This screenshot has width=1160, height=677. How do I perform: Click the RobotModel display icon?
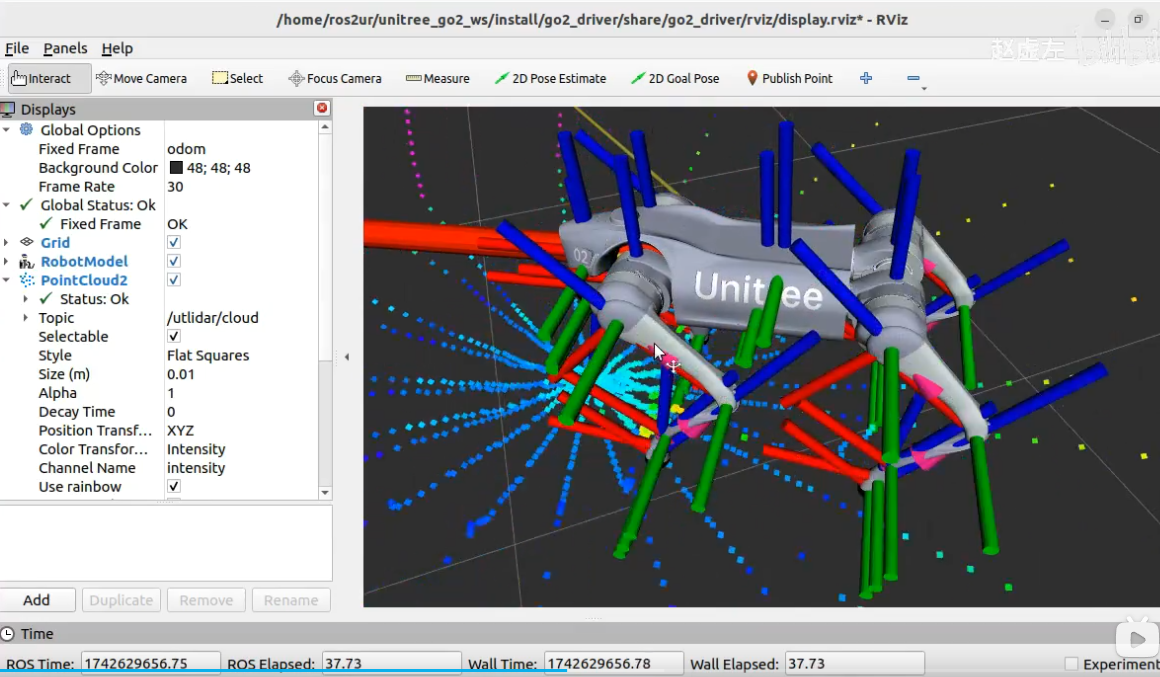pyautogui.click(x=27, y=261)
